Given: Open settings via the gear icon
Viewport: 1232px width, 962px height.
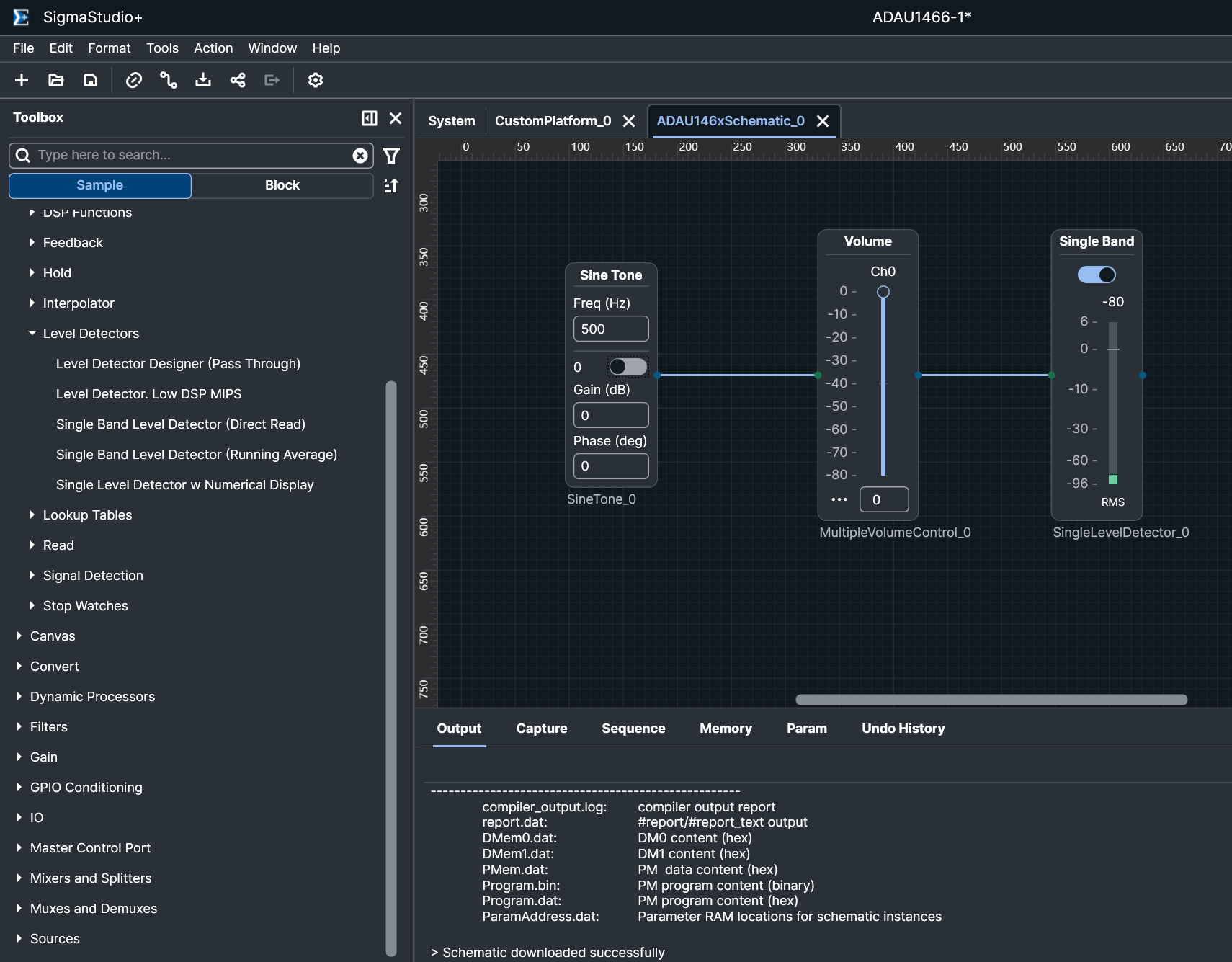Looking at the screenshot, I should click(316, 80).
